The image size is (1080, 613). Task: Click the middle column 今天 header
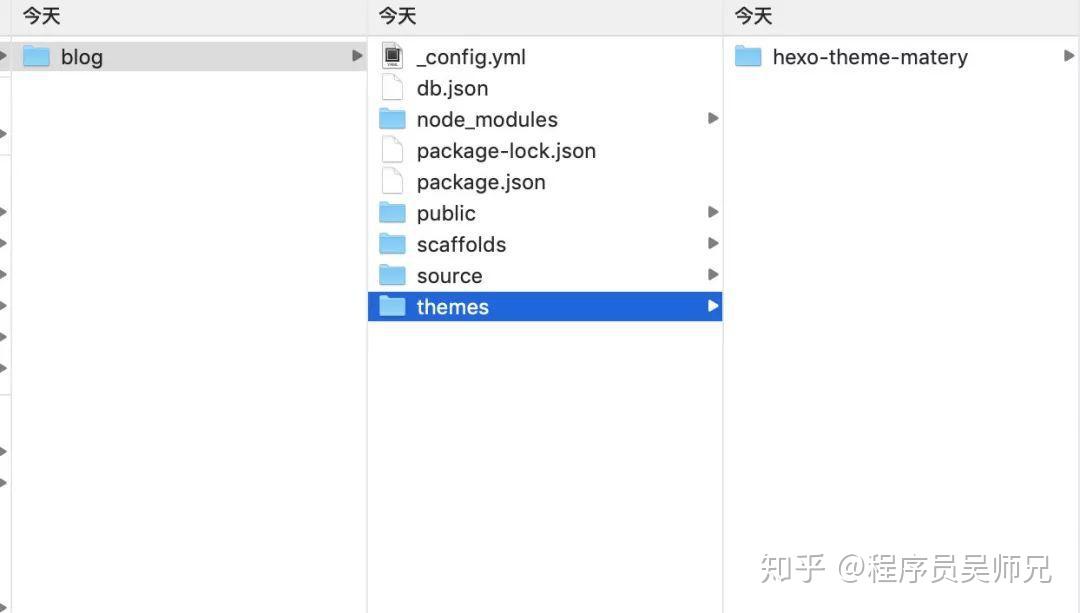click(398, 16)
